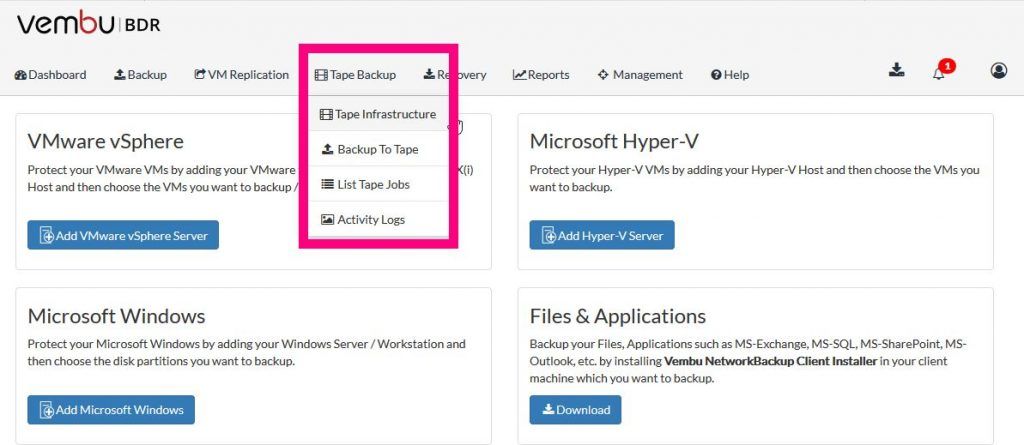Viewport: 1024px width, 445px height.
Task: Open the user profile icon
Action: pyautogui.click(x=999, y=71)
